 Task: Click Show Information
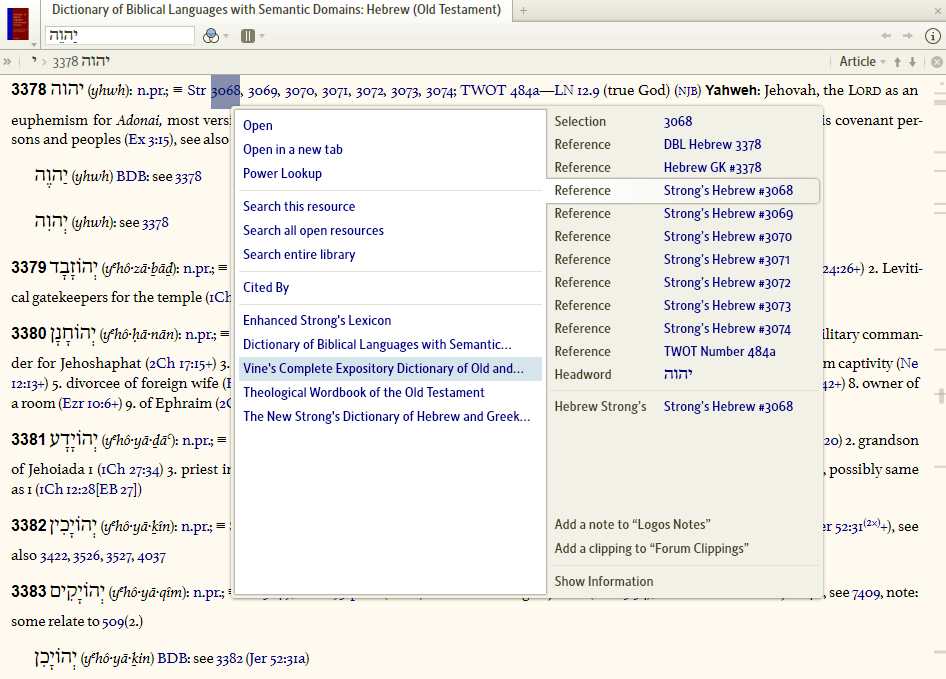coord(604,581)
